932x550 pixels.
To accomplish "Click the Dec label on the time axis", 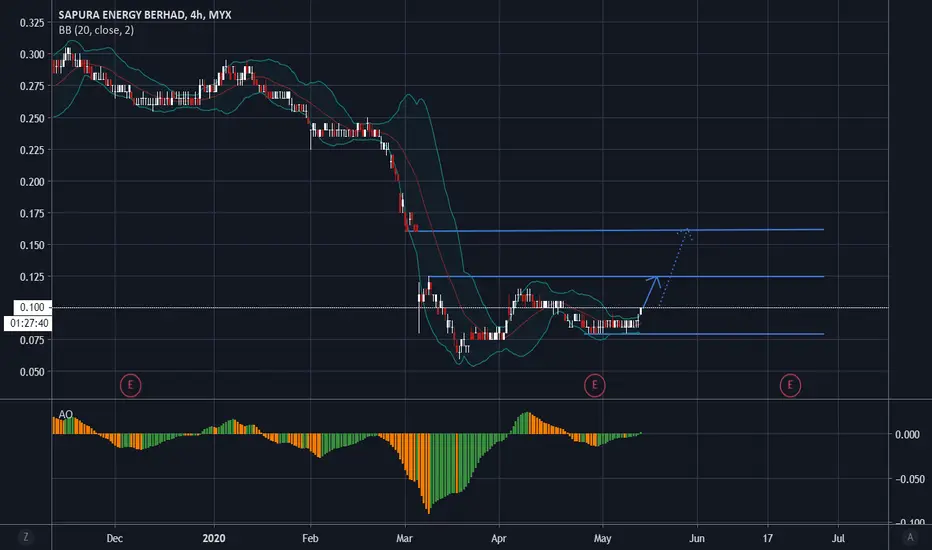I will (x=115, y=538).
